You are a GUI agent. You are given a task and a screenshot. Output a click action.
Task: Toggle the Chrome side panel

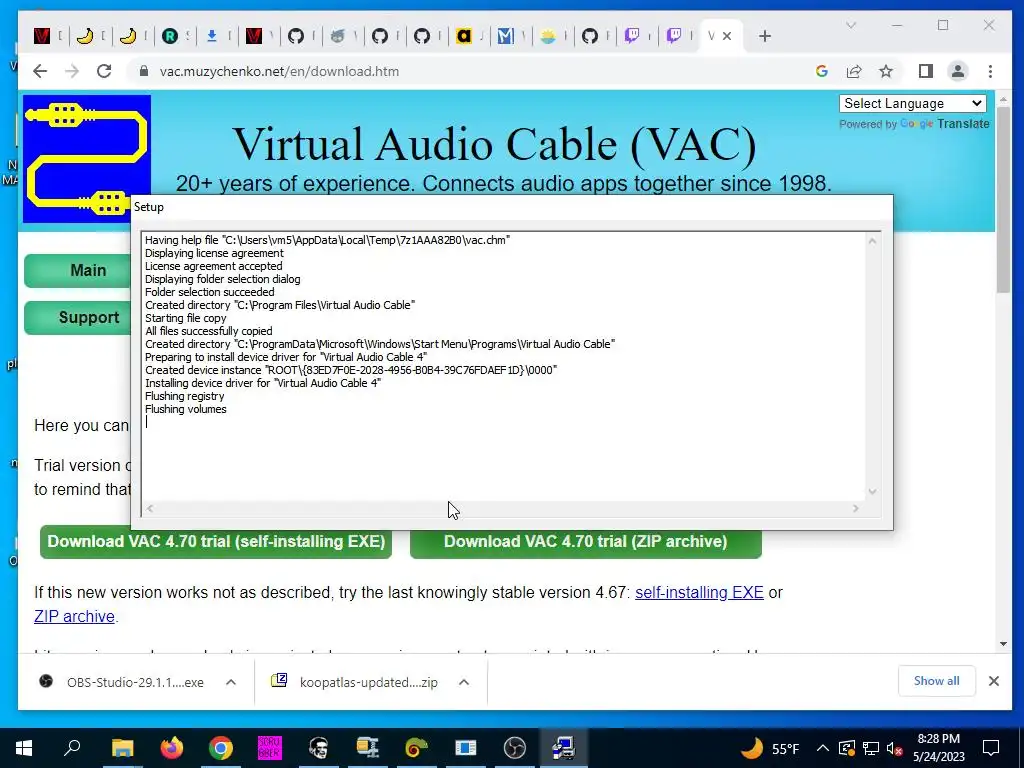[x=925, y=71]
